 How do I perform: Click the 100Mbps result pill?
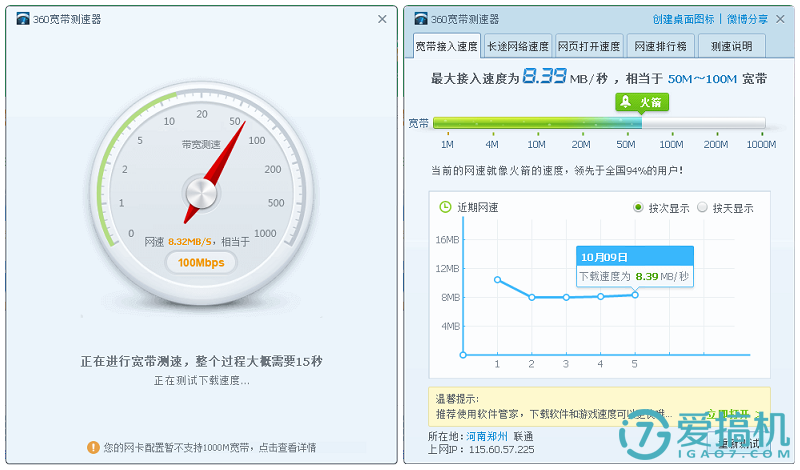pos(201,262)
